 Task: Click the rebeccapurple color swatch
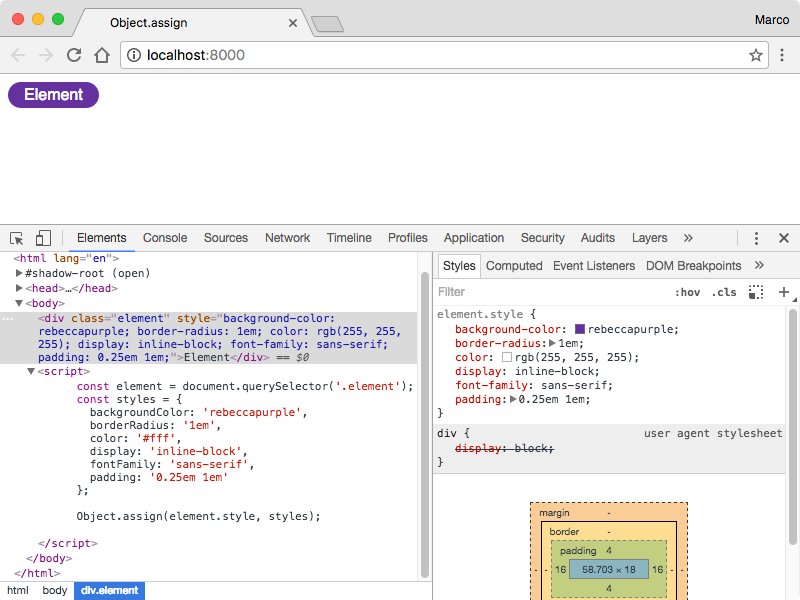click(580, 329)
